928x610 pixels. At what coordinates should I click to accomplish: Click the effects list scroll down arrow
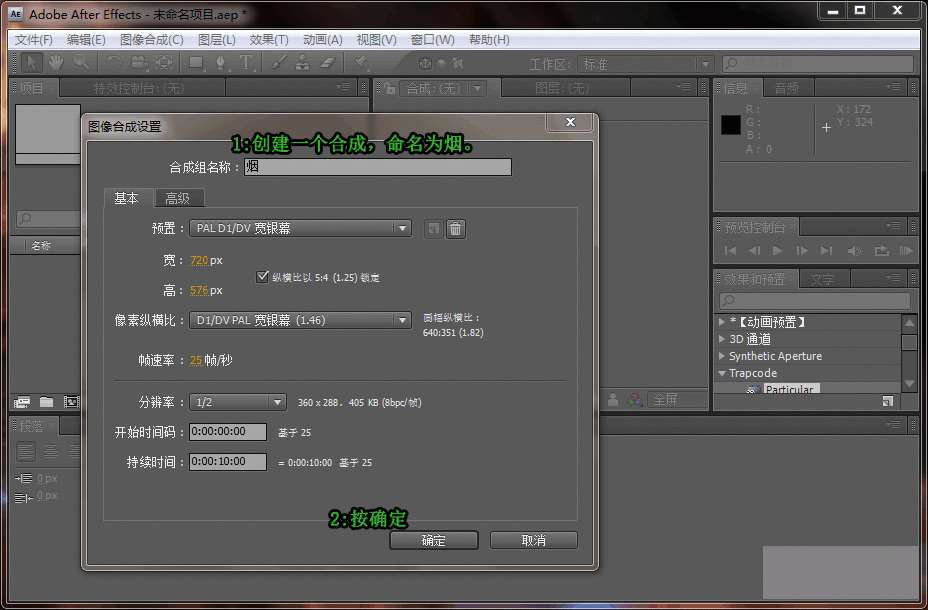pos(910,384)
